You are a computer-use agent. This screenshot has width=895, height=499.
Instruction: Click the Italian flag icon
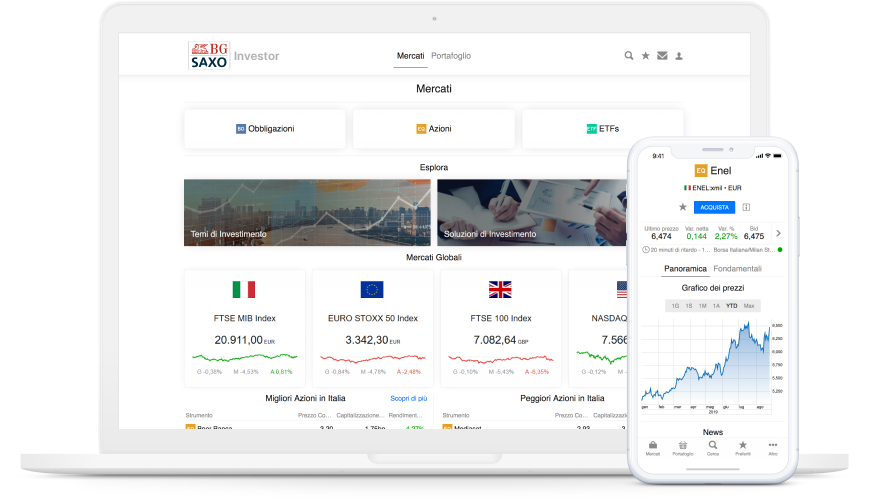[x=244, y=289]
